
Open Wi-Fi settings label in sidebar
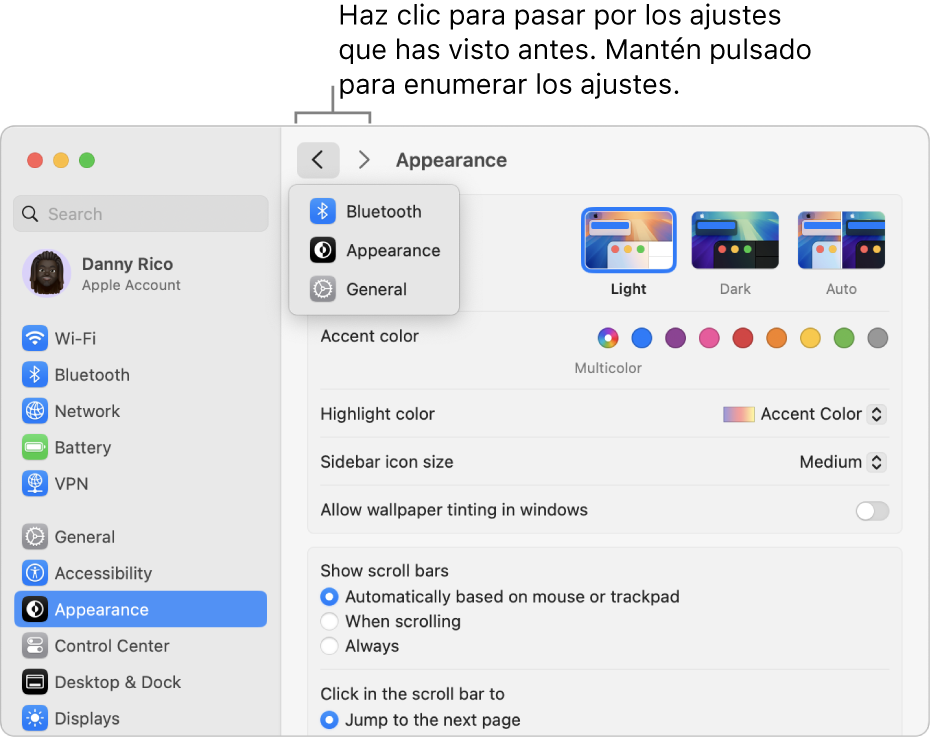click(x=75, y=338)
